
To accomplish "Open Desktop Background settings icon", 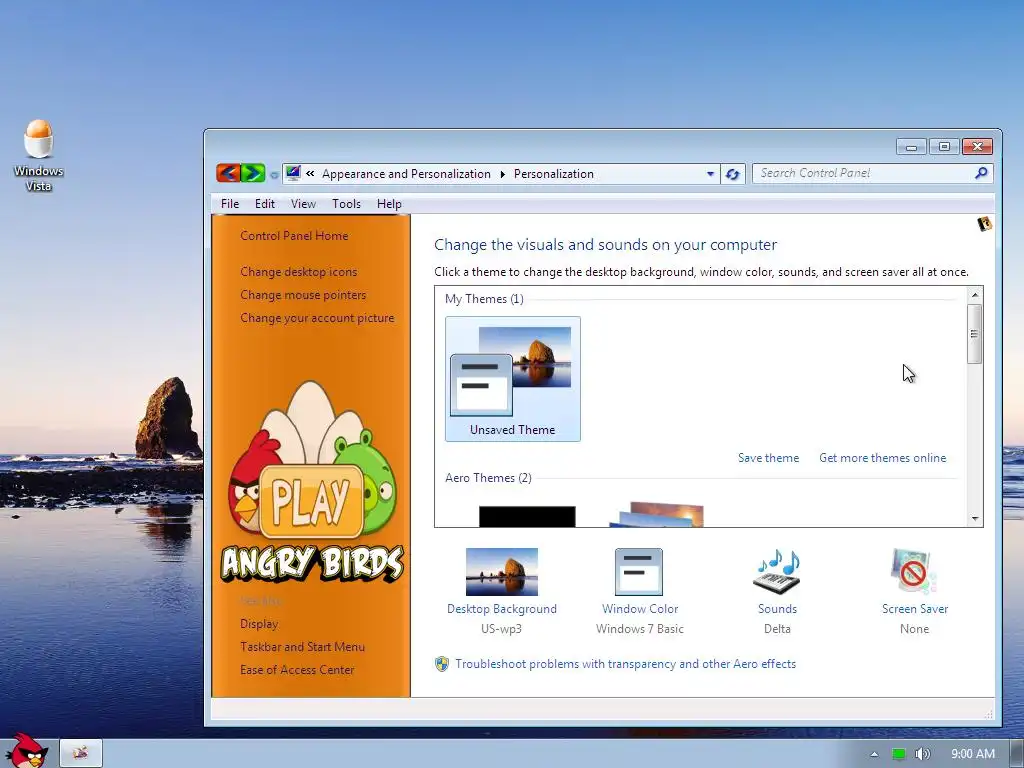I will click(x=502, y=572).
